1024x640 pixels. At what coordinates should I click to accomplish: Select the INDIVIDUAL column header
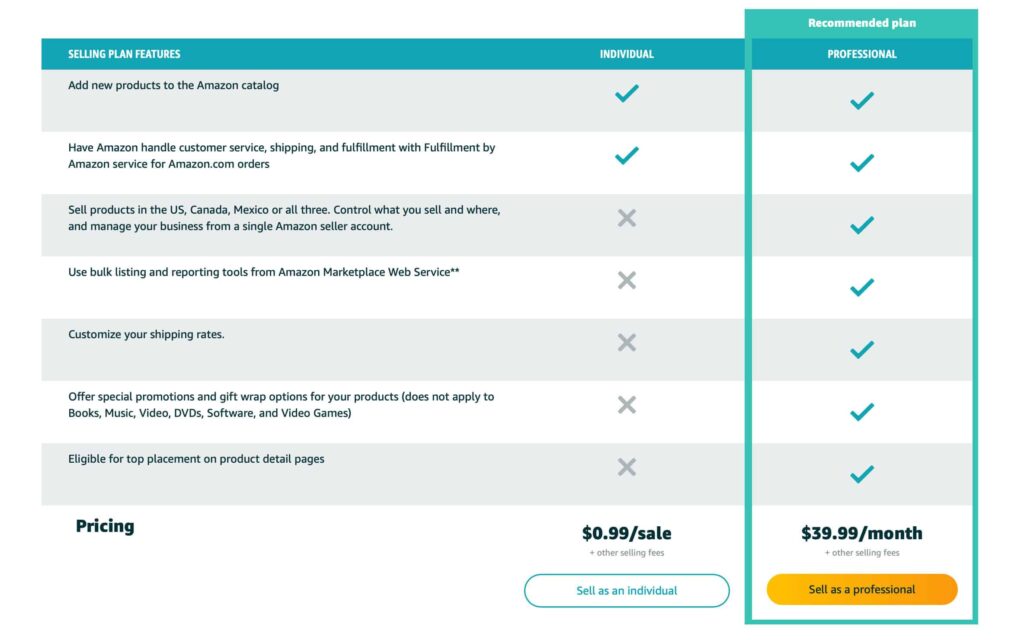coord(626,54)
